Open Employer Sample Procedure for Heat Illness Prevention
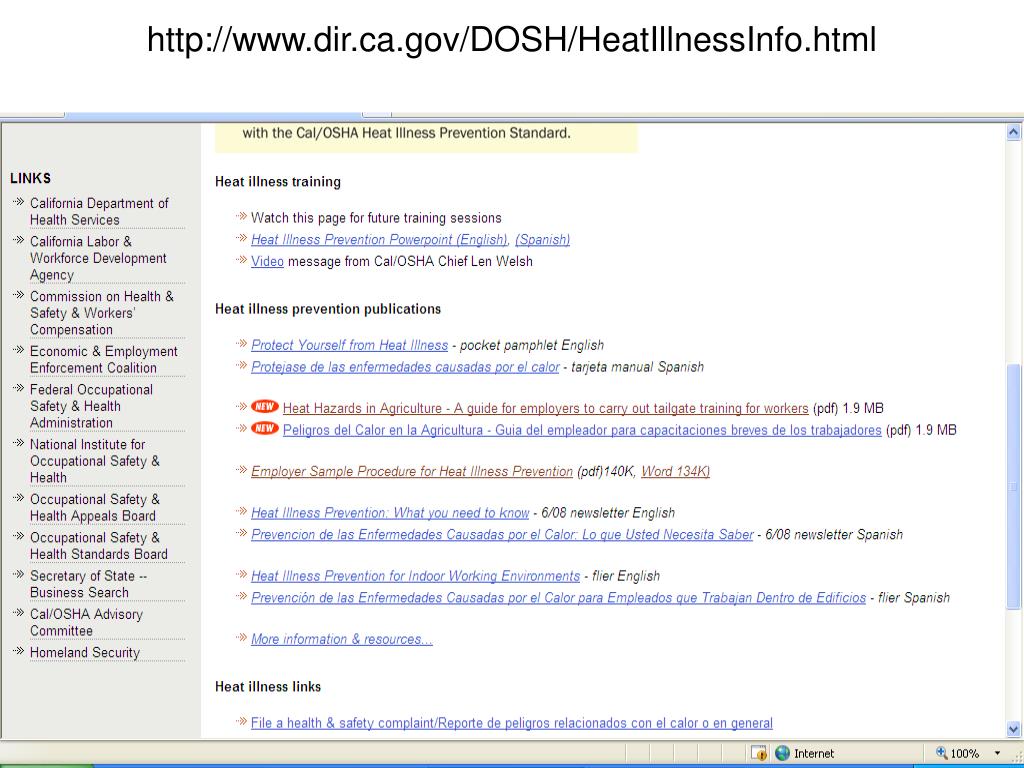This screenshot has height=768, width=1024. click(x=411, y=472)
